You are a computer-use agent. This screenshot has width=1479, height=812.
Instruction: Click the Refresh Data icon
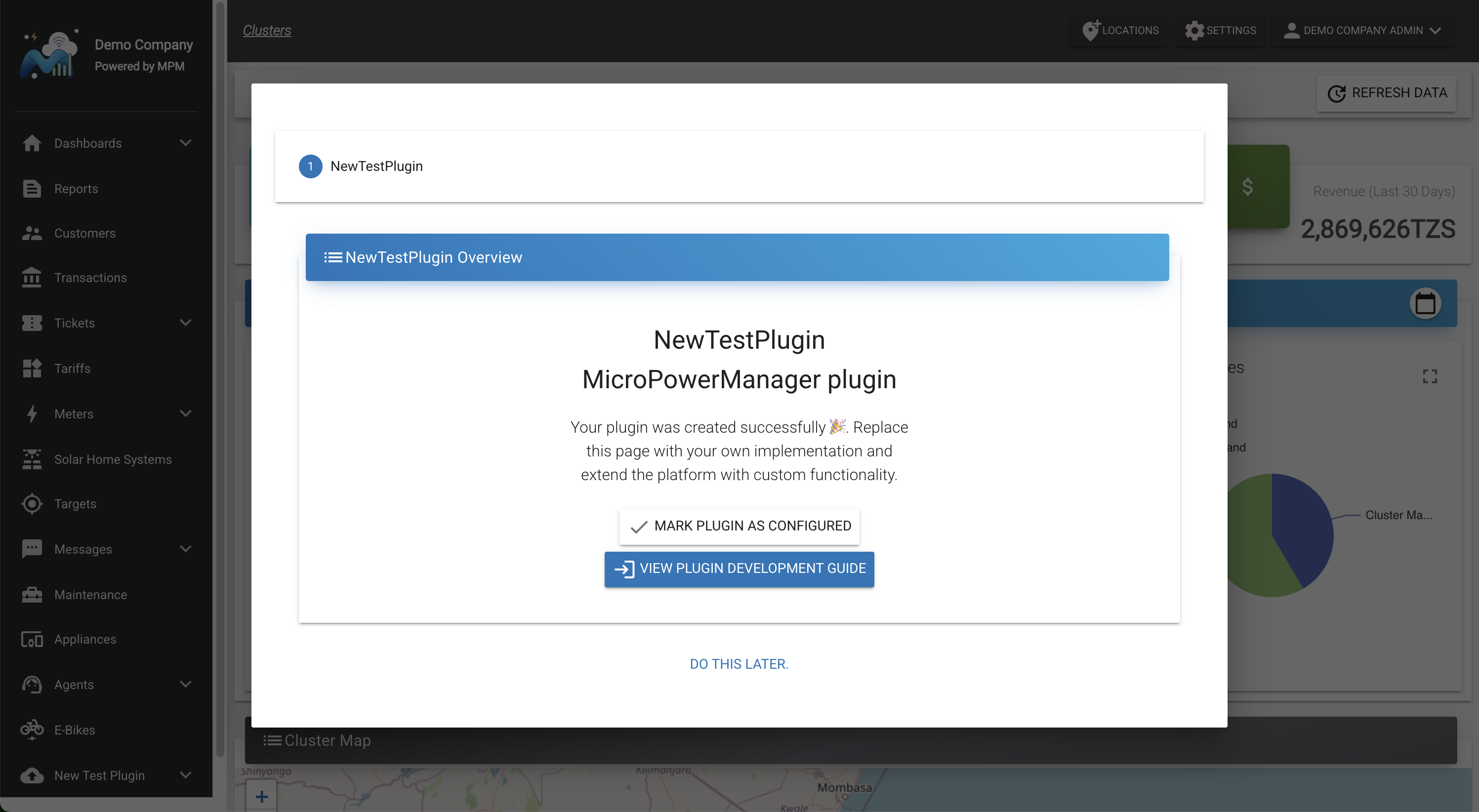click(x=1338, y=93)
